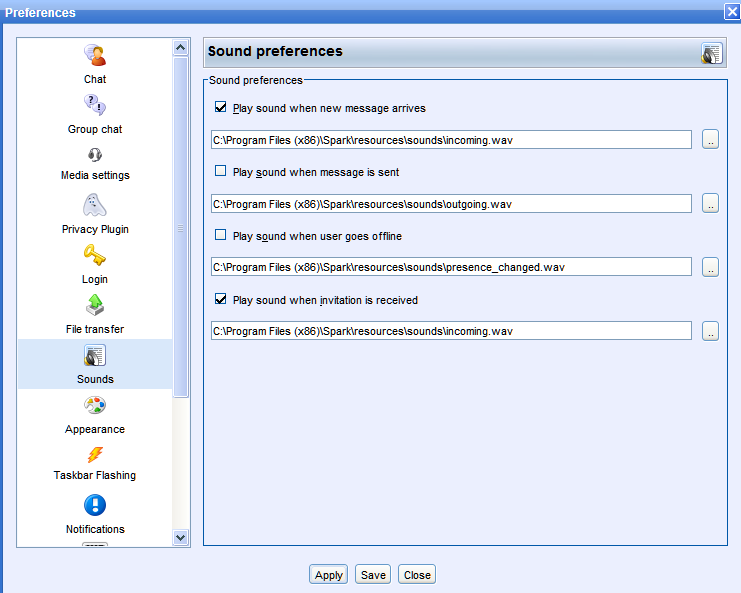Click the sidebar scroll up arrow

[x=181, y=47]
